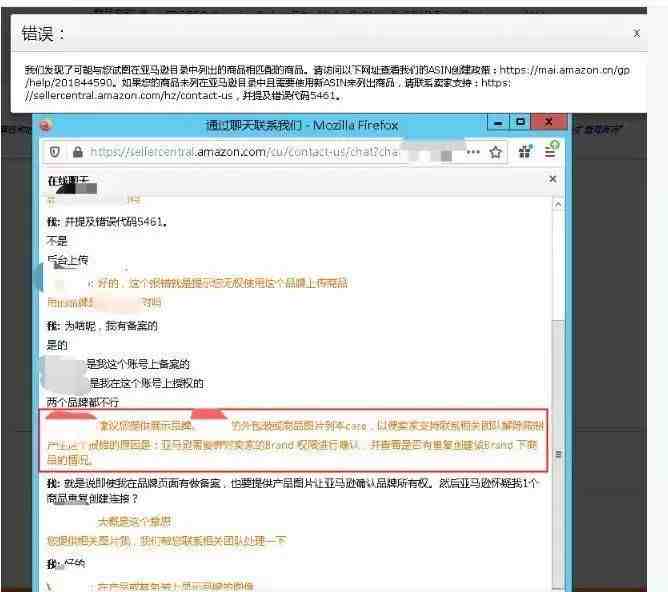This screenshot has width=668, height=592.
Task: Click the Firefox tracking protection shield icon
Action: 55,152
